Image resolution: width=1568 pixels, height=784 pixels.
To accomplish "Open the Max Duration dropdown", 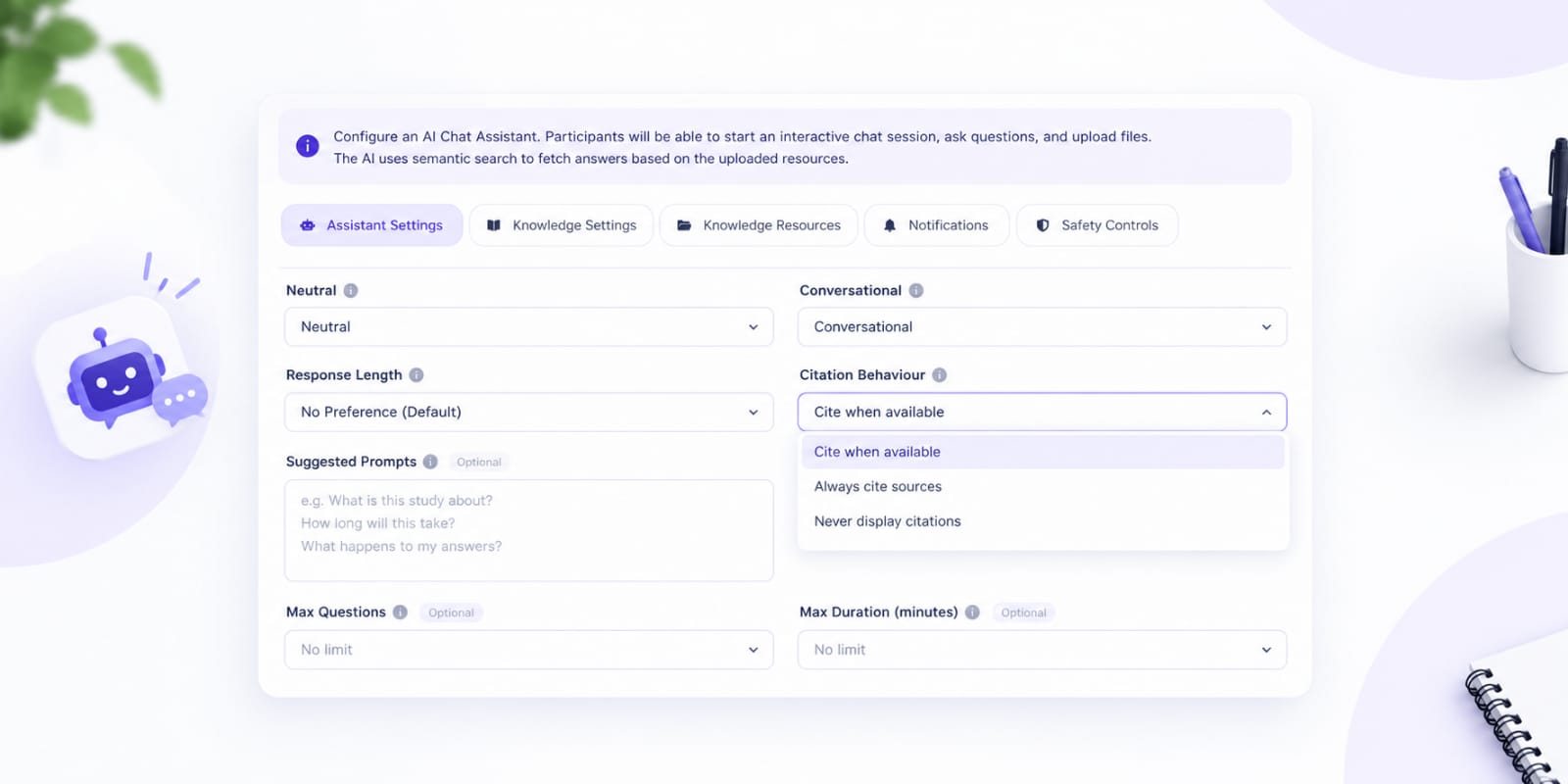I will 1042,650.
